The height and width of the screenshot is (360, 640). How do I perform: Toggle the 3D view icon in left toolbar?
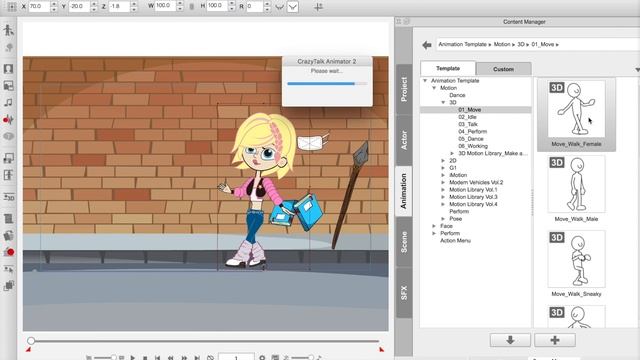pyautogui.click(x=9, y=197)
